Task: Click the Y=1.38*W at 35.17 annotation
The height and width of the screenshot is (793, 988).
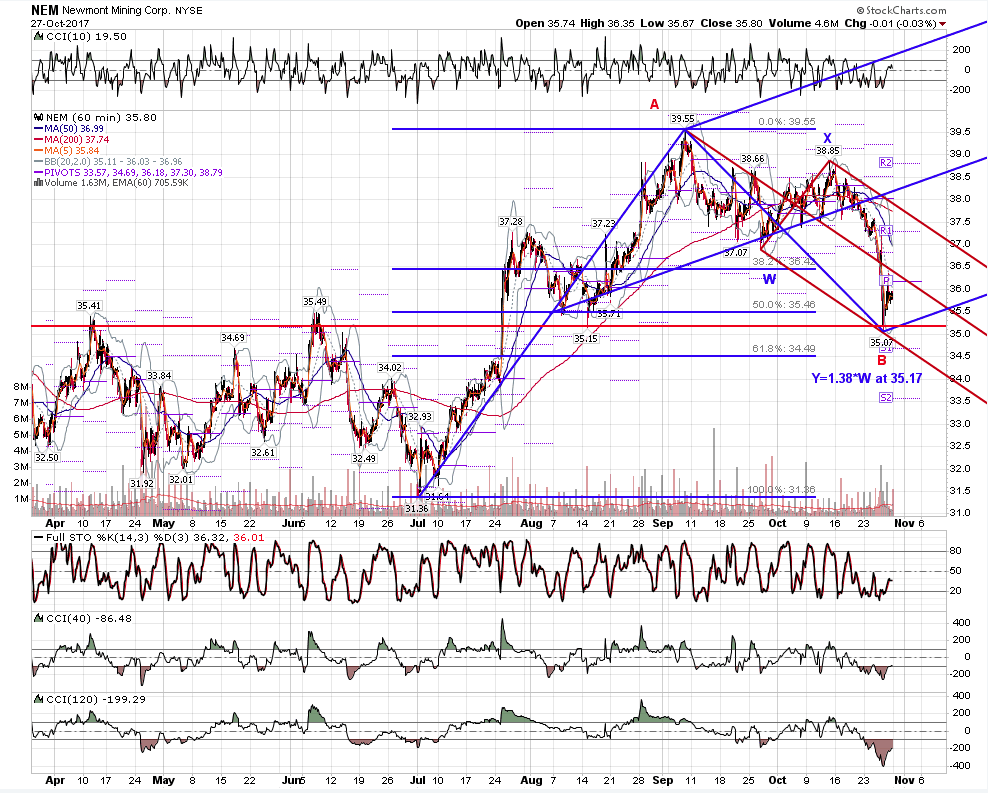Action: pyautogui.click(x=866, y=379)
